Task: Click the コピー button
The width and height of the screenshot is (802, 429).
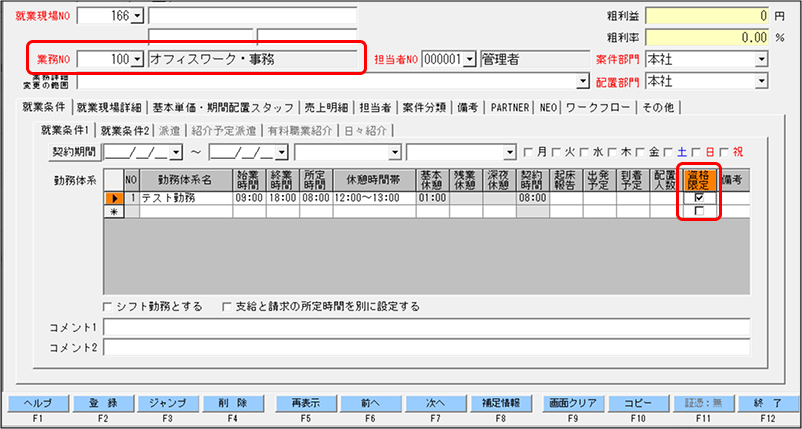Action: point(637,402)
